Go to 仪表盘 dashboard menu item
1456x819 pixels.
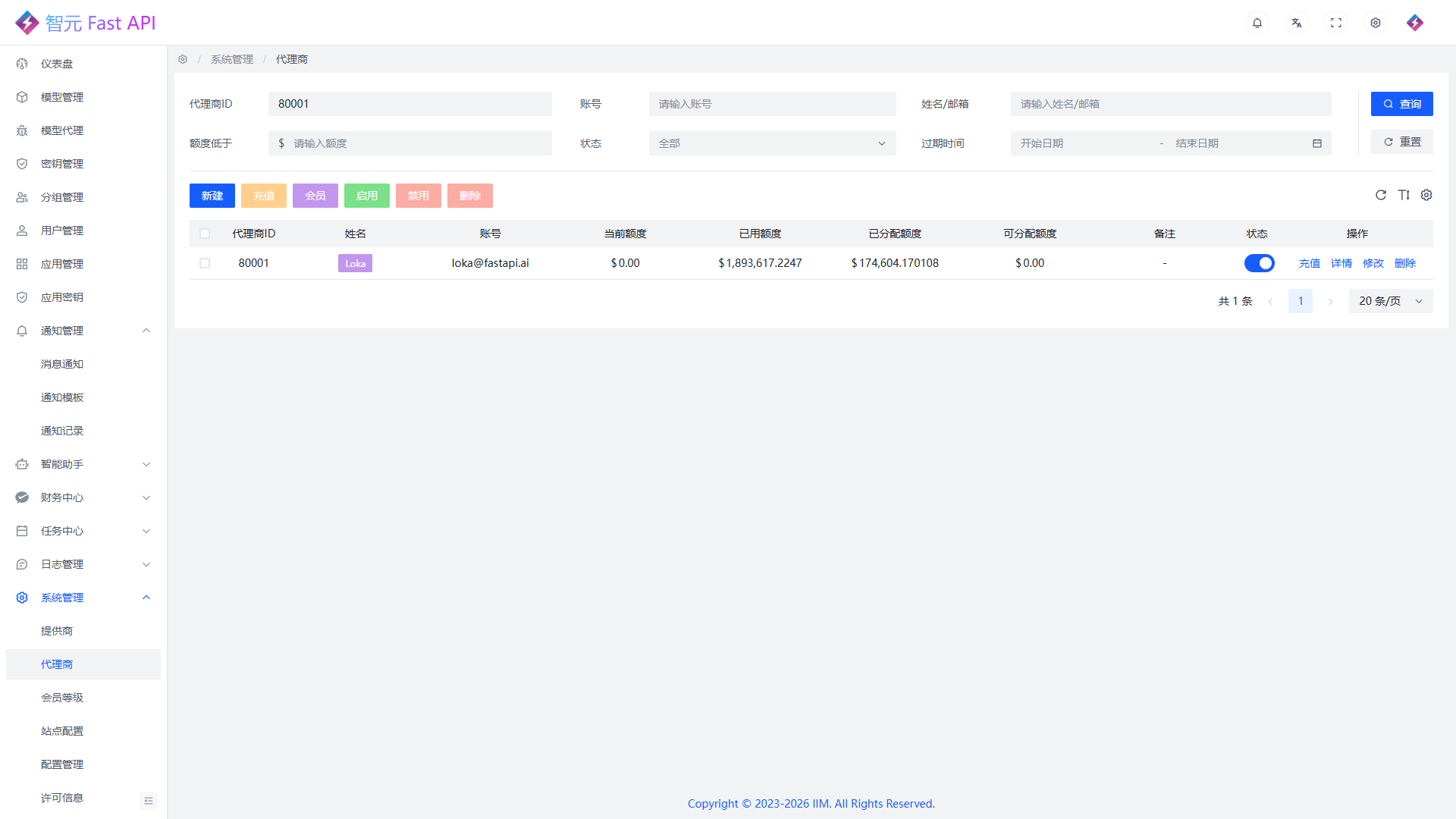click(57, 64)
